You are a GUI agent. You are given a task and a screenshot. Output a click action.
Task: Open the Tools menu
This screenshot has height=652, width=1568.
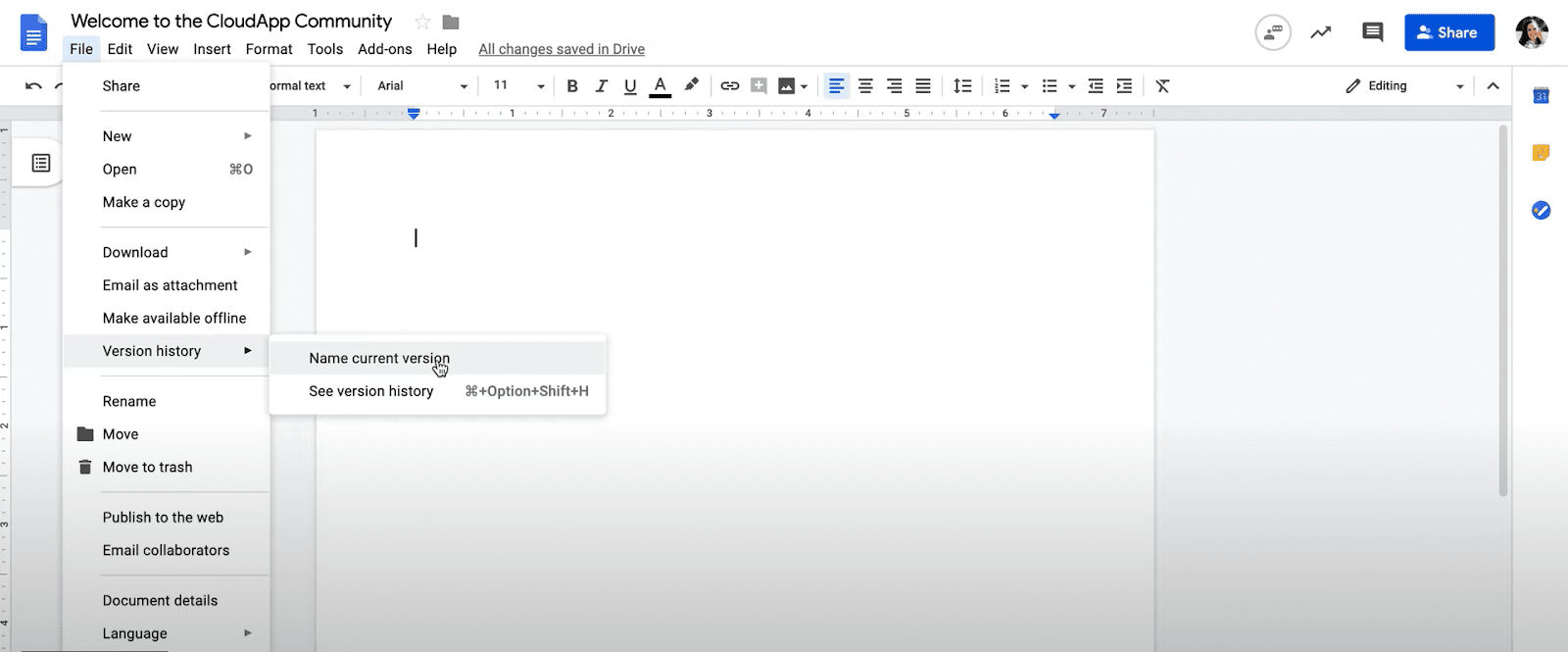coord(324,49)
